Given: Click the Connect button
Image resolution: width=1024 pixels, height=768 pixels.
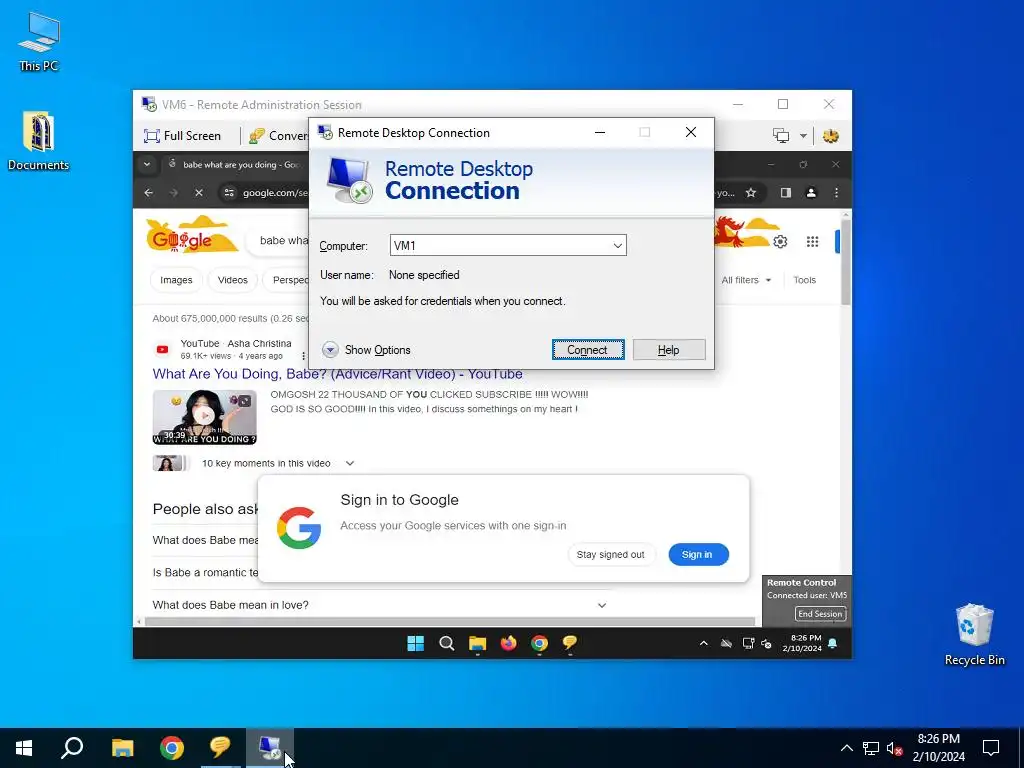Looking at the screenshot, I should point(588,349).
